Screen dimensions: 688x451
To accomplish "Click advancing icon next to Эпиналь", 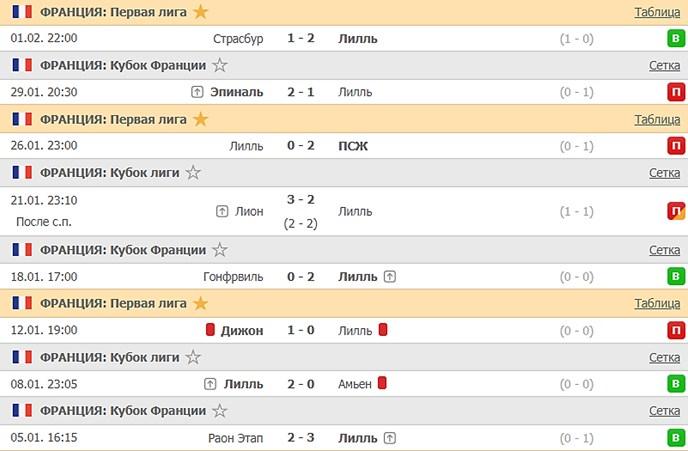I will tap(198, 92).
